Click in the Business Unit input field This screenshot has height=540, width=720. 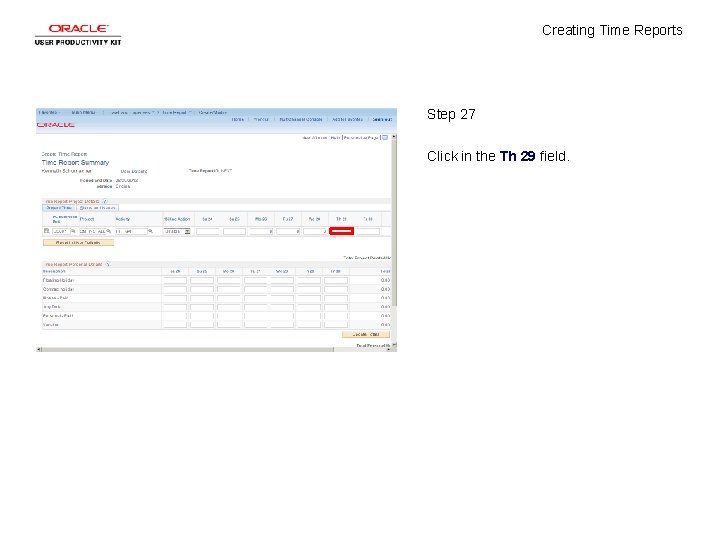(x=61, y=231)
